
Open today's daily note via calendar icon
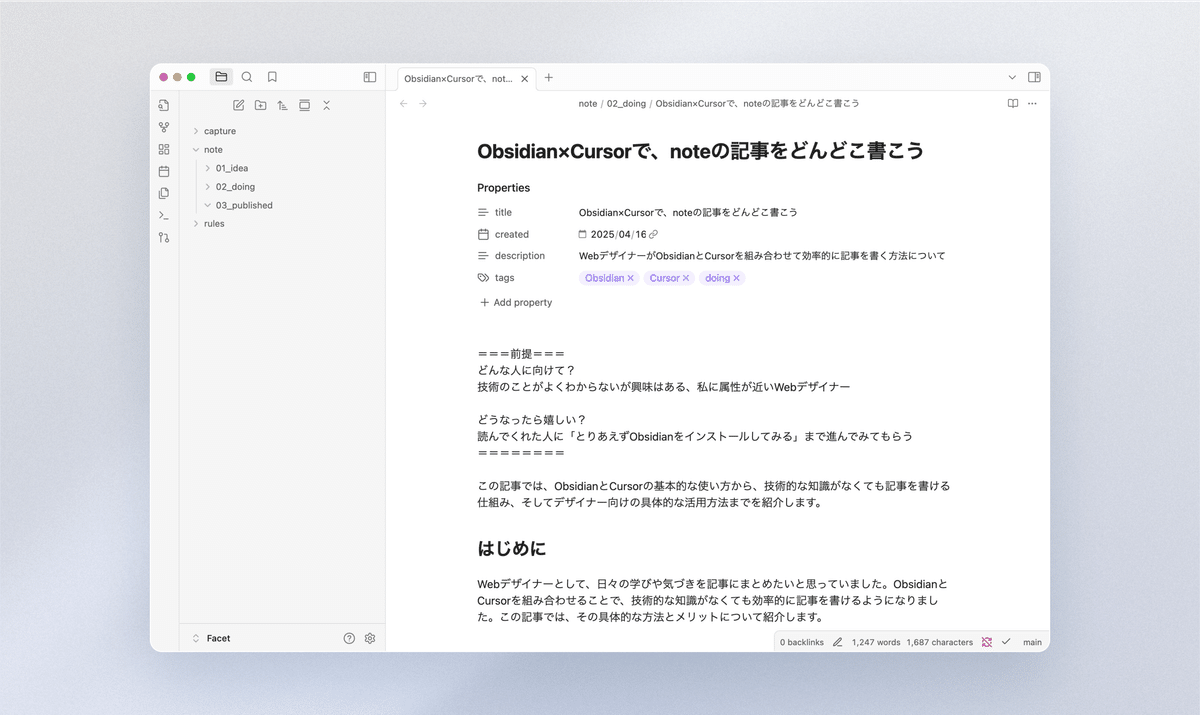click(x=163, y=171)
